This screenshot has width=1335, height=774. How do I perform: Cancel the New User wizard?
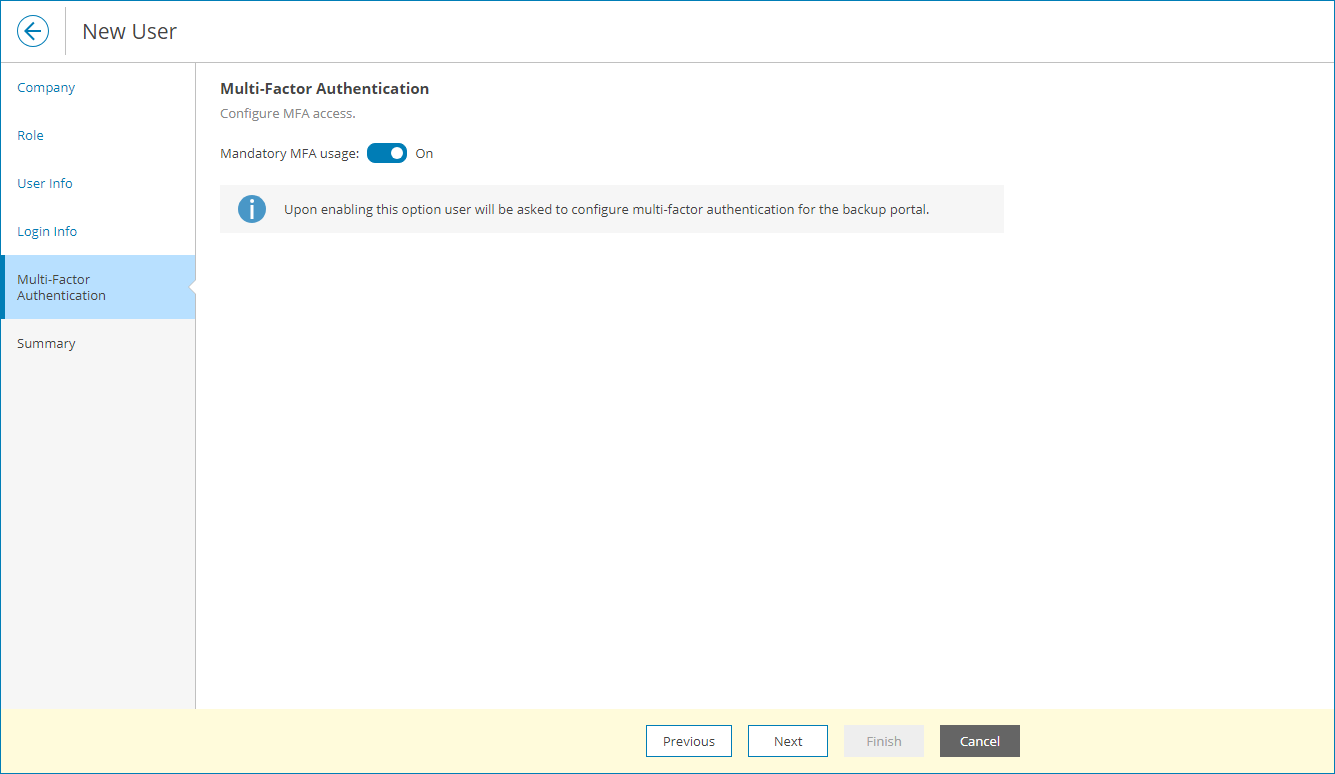click(x=979, y=741)
